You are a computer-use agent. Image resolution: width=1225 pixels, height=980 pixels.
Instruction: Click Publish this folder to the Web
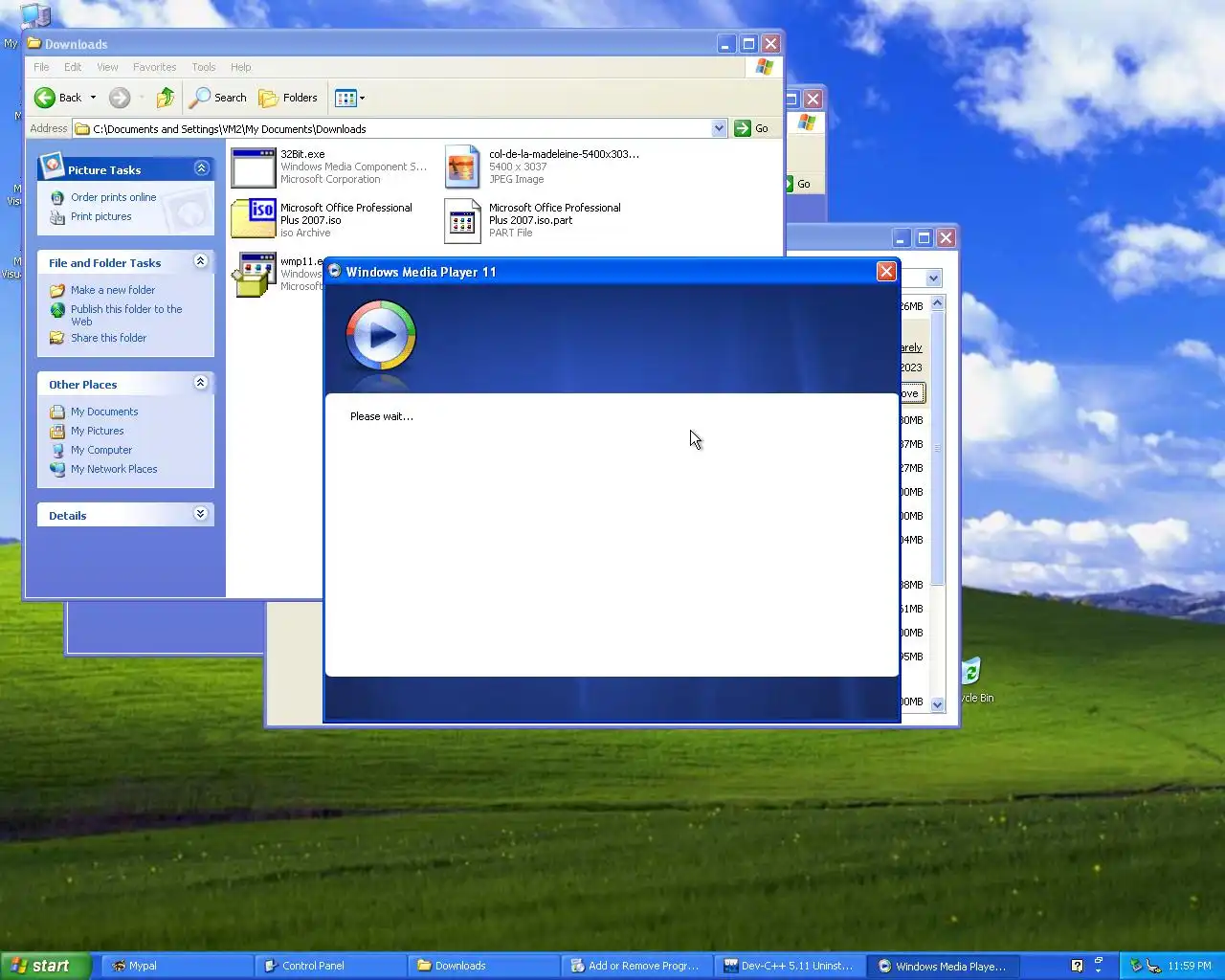(125, 315)
